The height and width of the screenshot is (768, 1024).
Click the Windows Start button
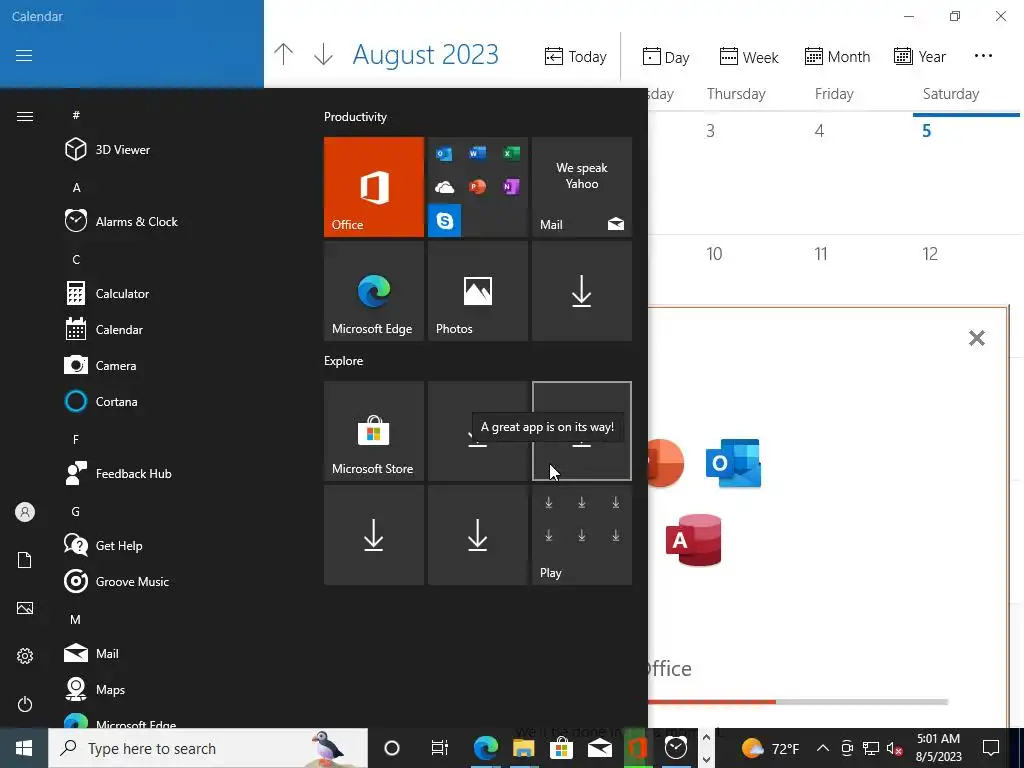[x=24, y=748]
